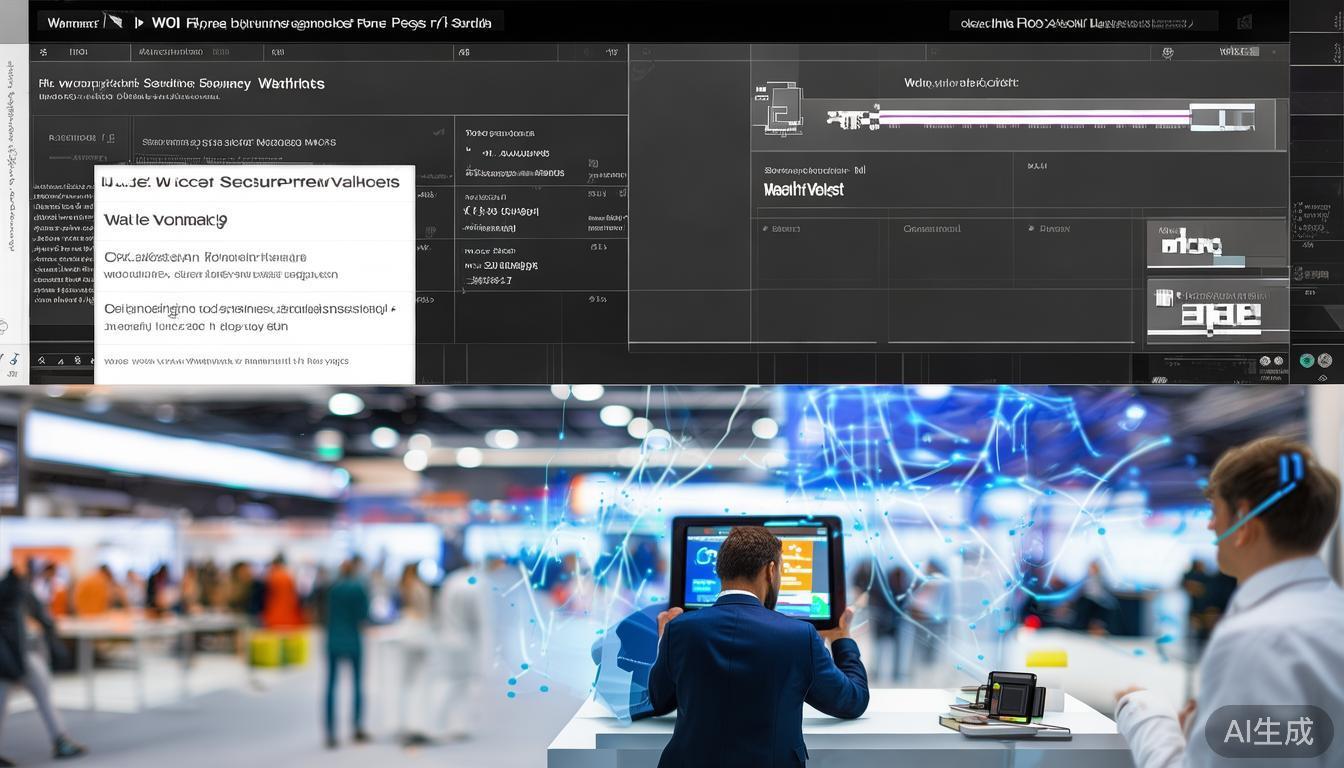1344x768 pixels.
Task: Click the arrow icon beside the Wammmr label
Action: (114, 21)
